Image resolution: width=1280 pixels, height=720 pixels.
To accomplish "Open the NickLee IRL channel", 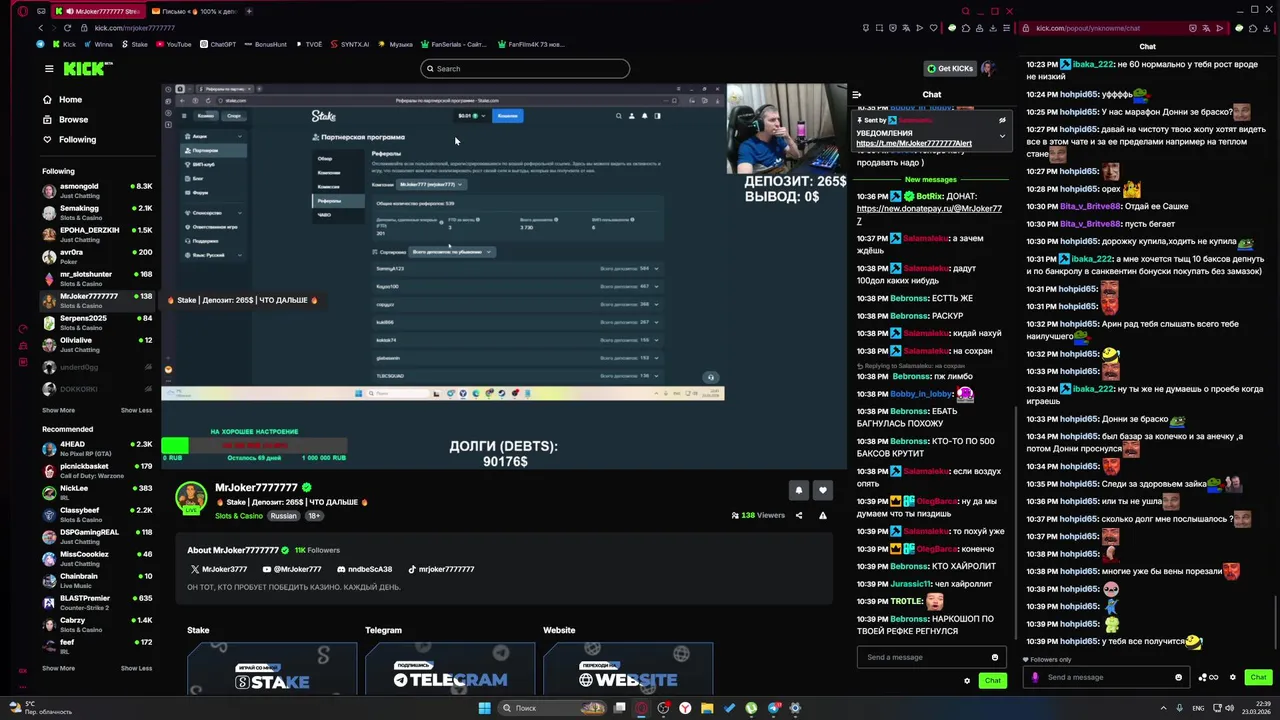I will [x=97, y=492].
